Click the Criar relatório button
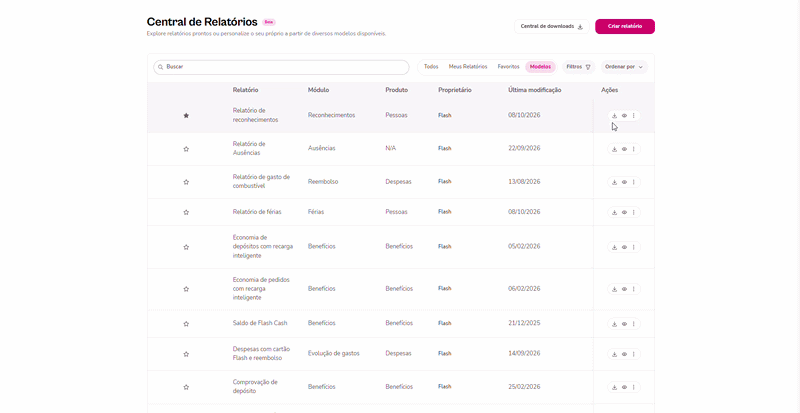Viewport: 800px width, 413px height. [624, 27]
